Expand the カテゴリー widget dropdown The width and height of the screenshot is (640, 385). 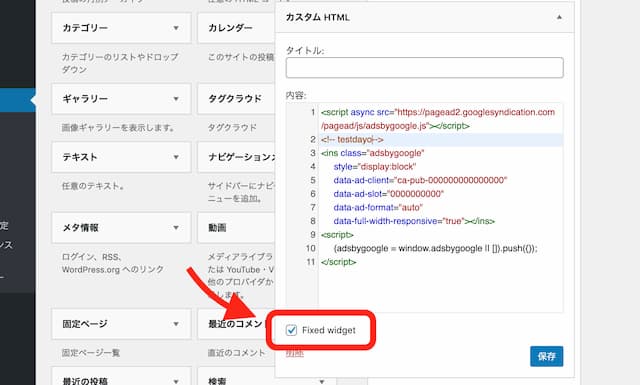coord(176,28)
